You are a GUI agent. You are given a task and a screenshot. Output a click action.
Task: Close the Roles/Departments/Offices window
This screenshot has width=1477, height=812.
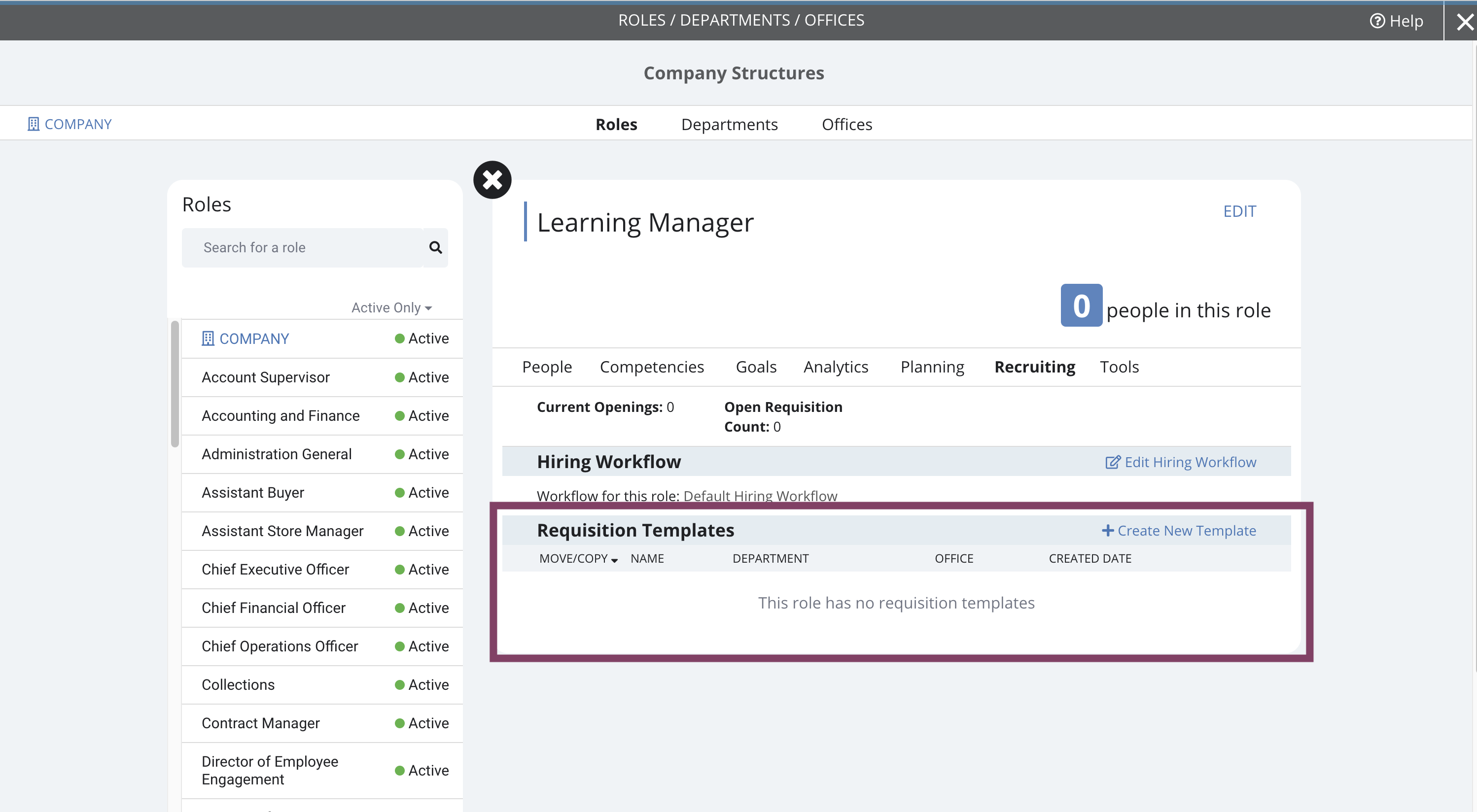click(1464, 22)
